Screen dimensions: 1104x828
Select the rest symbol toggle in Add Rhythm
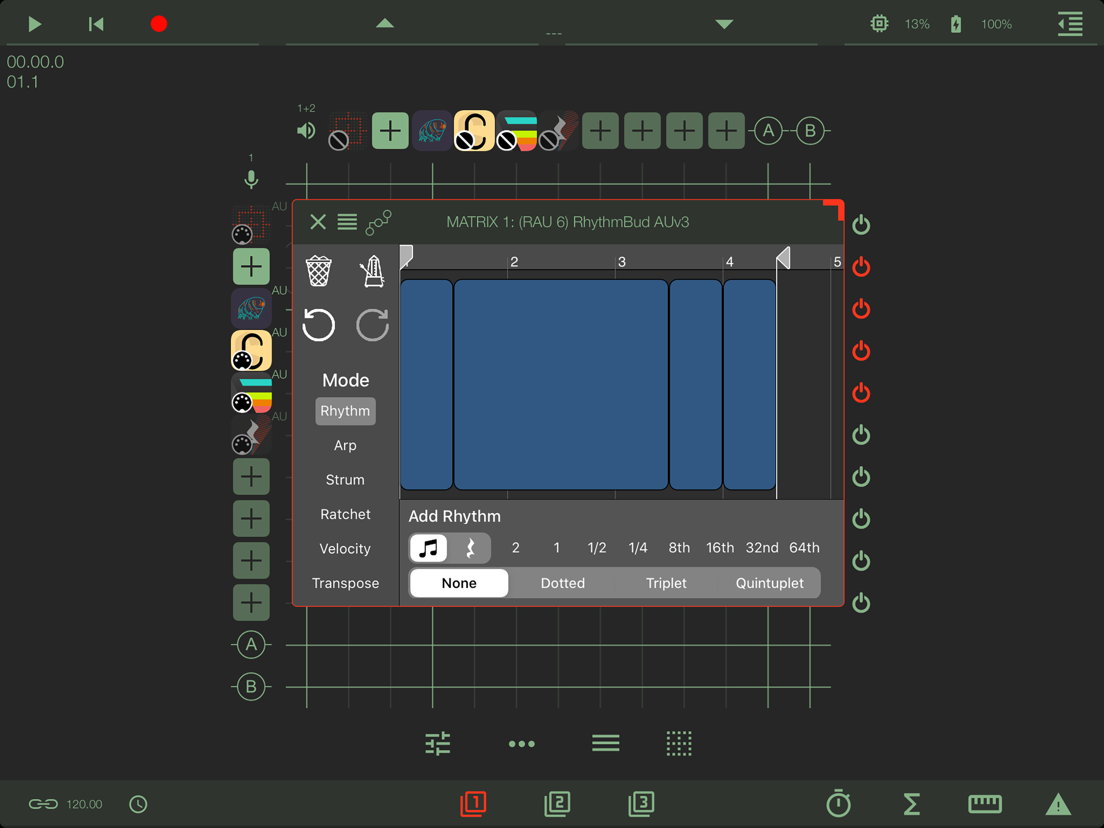tap(470, 548)
